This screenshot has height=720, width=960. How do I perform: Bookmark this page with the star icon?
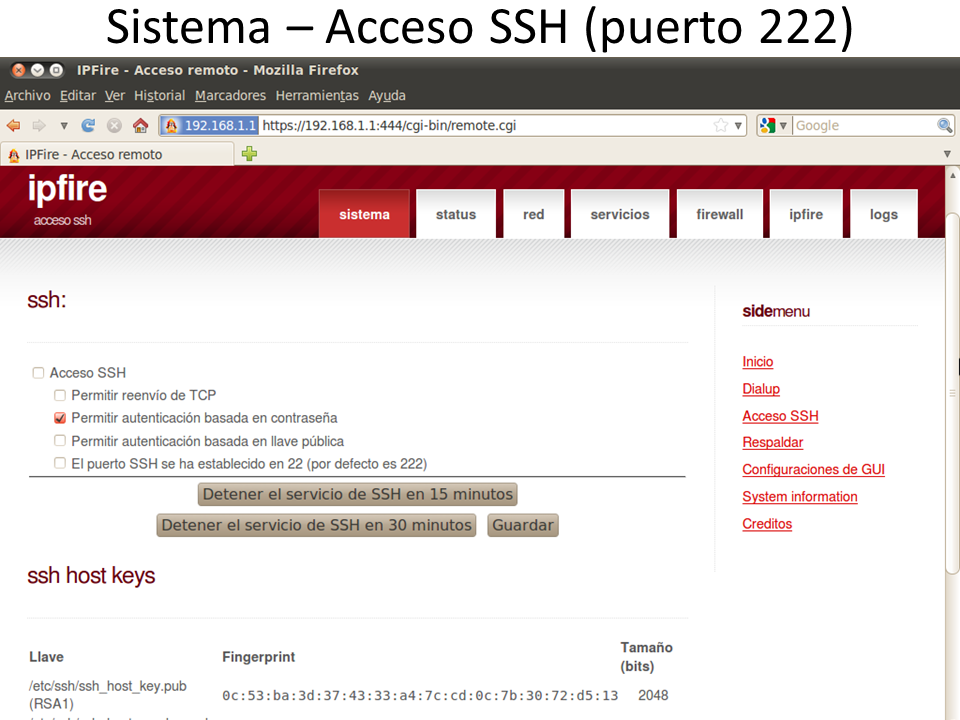tap(720, 126)
